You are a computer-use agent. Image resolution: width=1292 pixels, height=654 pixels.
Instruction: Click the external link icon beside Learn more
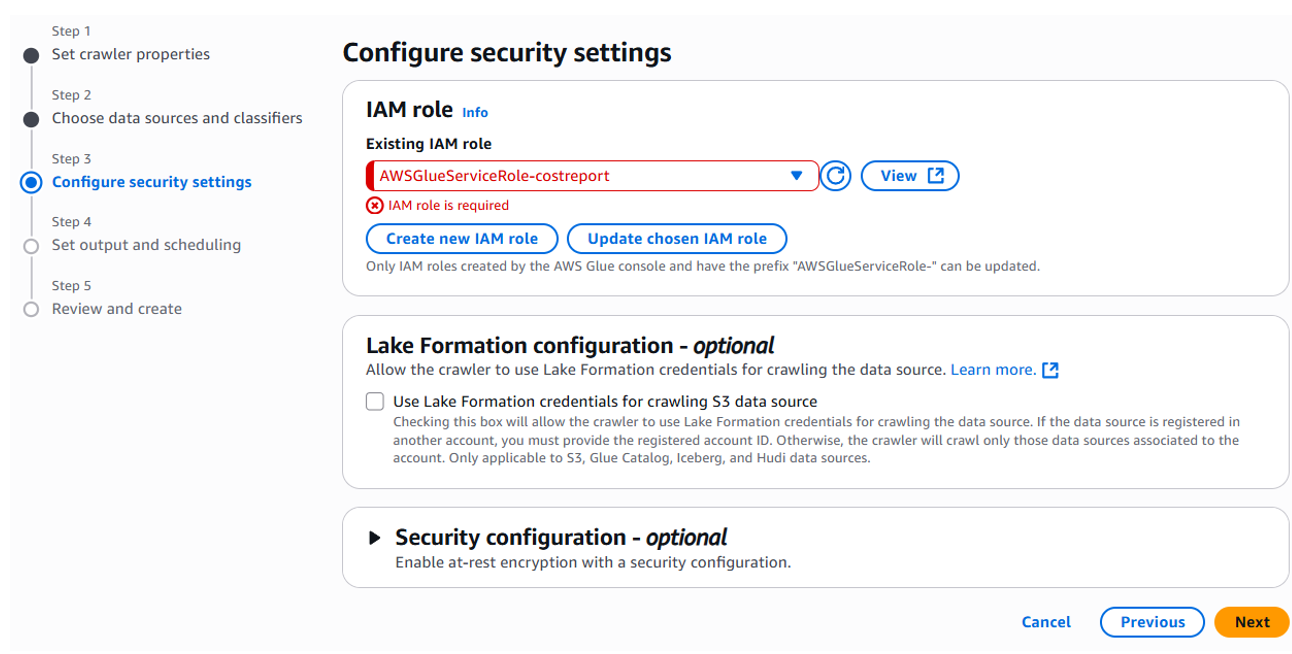click(x=1050, y=370)
